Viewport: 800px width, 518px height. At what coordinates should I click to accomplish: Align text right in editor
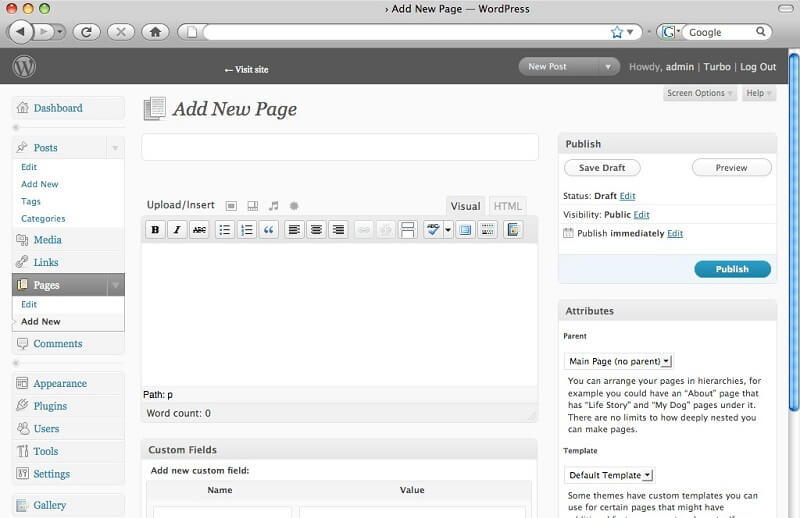[338, 230]
